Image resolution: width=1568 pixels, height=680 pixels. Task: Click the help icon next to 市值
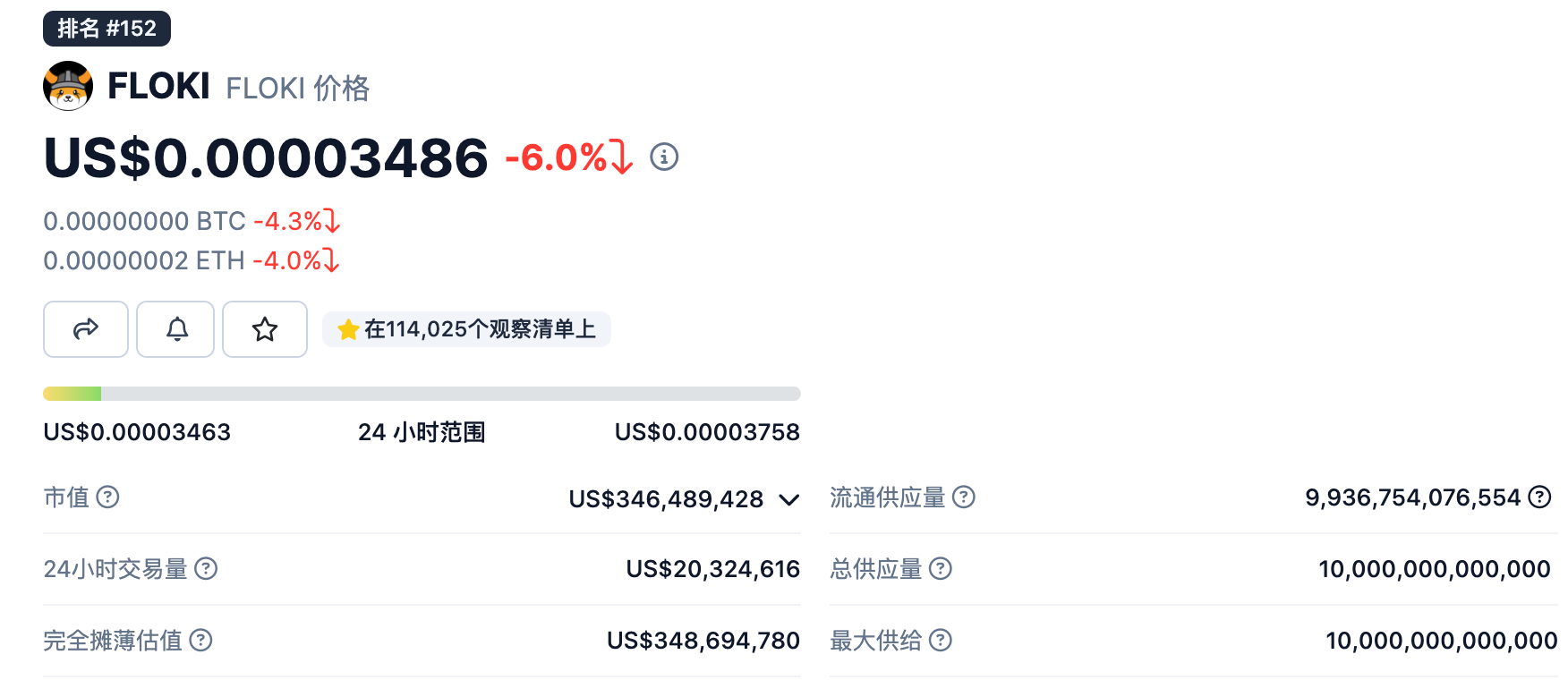pyautogui.click(x=107, y=497)
